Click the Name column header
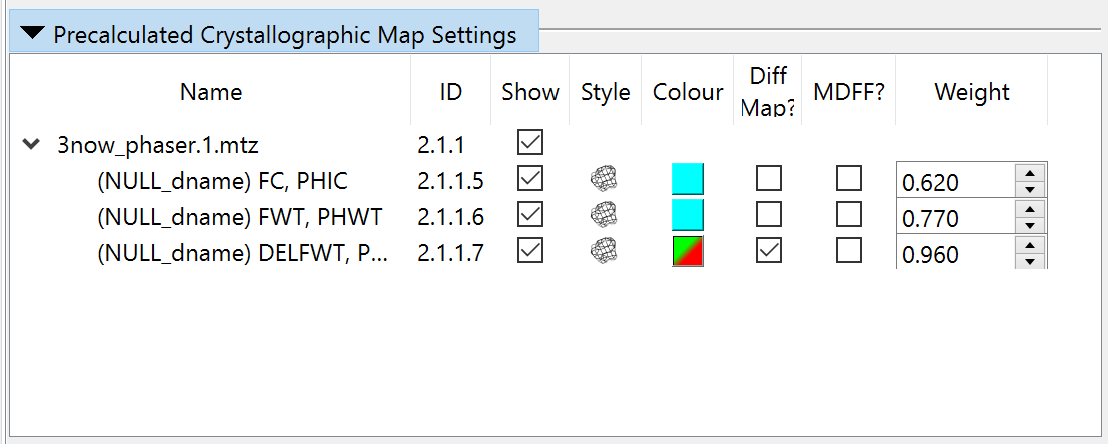Screen dimensions: 1108x444 [x=211, y=92]
